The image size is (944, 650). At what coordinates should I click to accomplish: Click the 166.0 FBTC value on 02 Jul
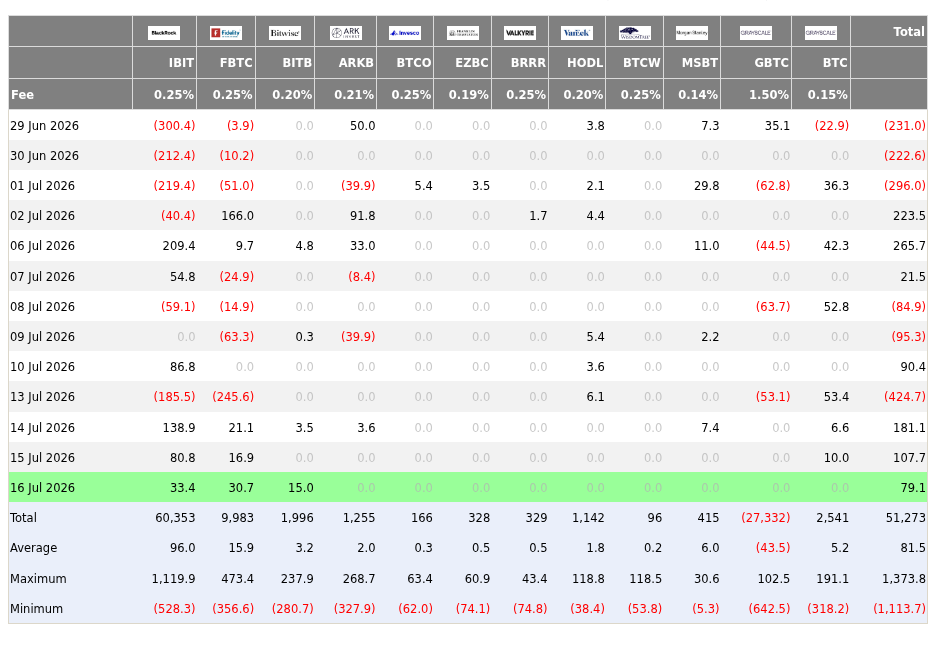(238, 216)
